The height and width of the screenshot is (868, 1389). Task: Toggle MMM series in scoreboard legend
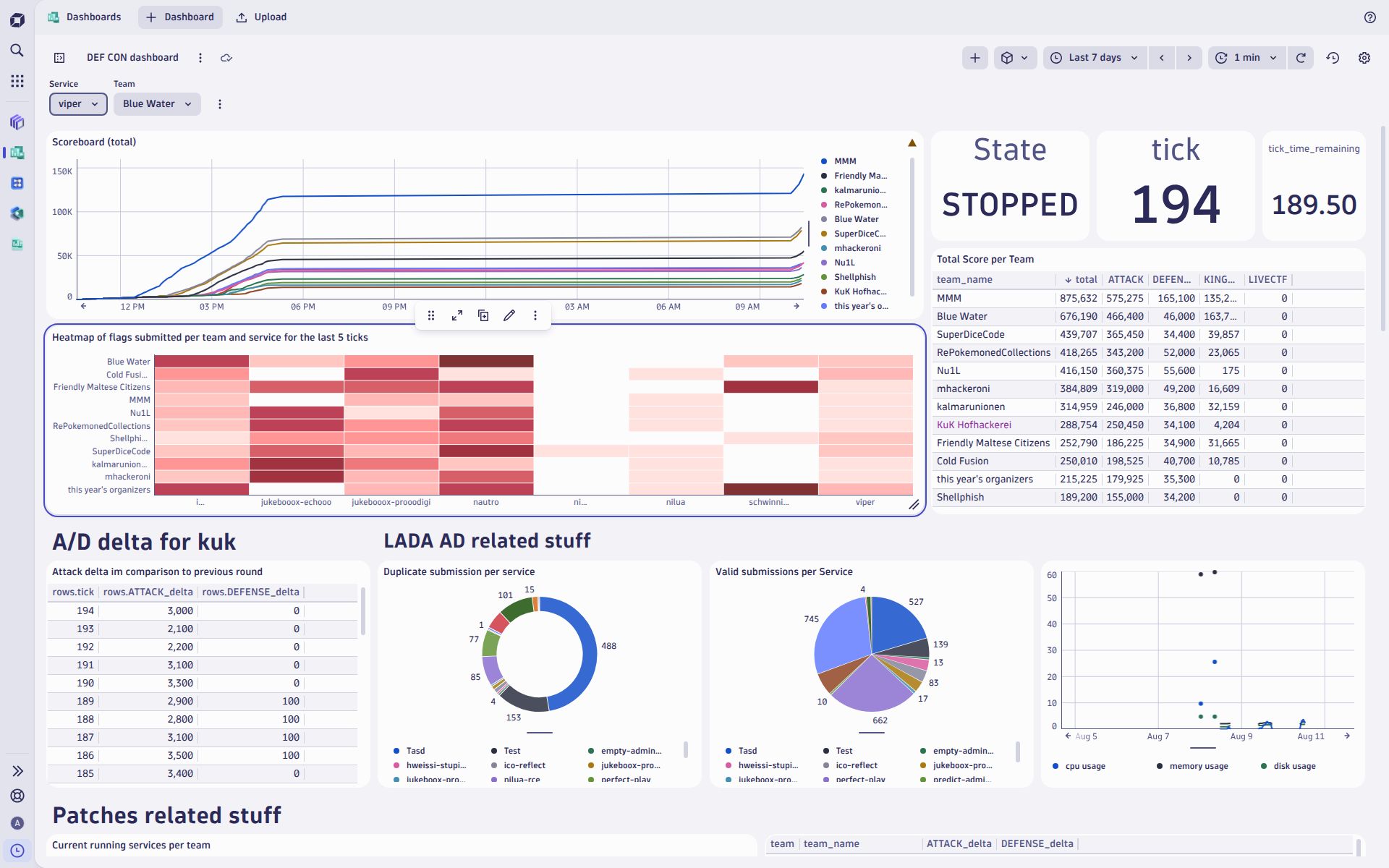click(x=844, y=161)
